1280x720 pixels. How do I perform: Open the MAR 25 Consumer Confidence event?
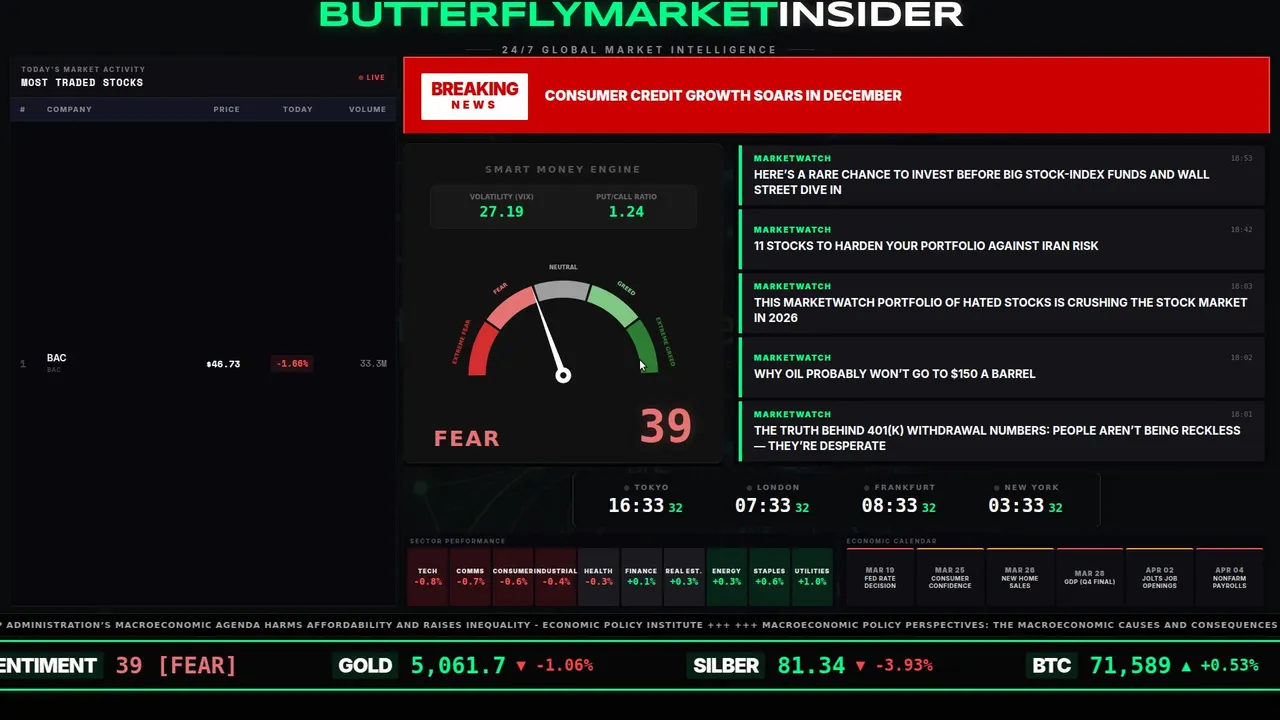(x=950, y=577)
